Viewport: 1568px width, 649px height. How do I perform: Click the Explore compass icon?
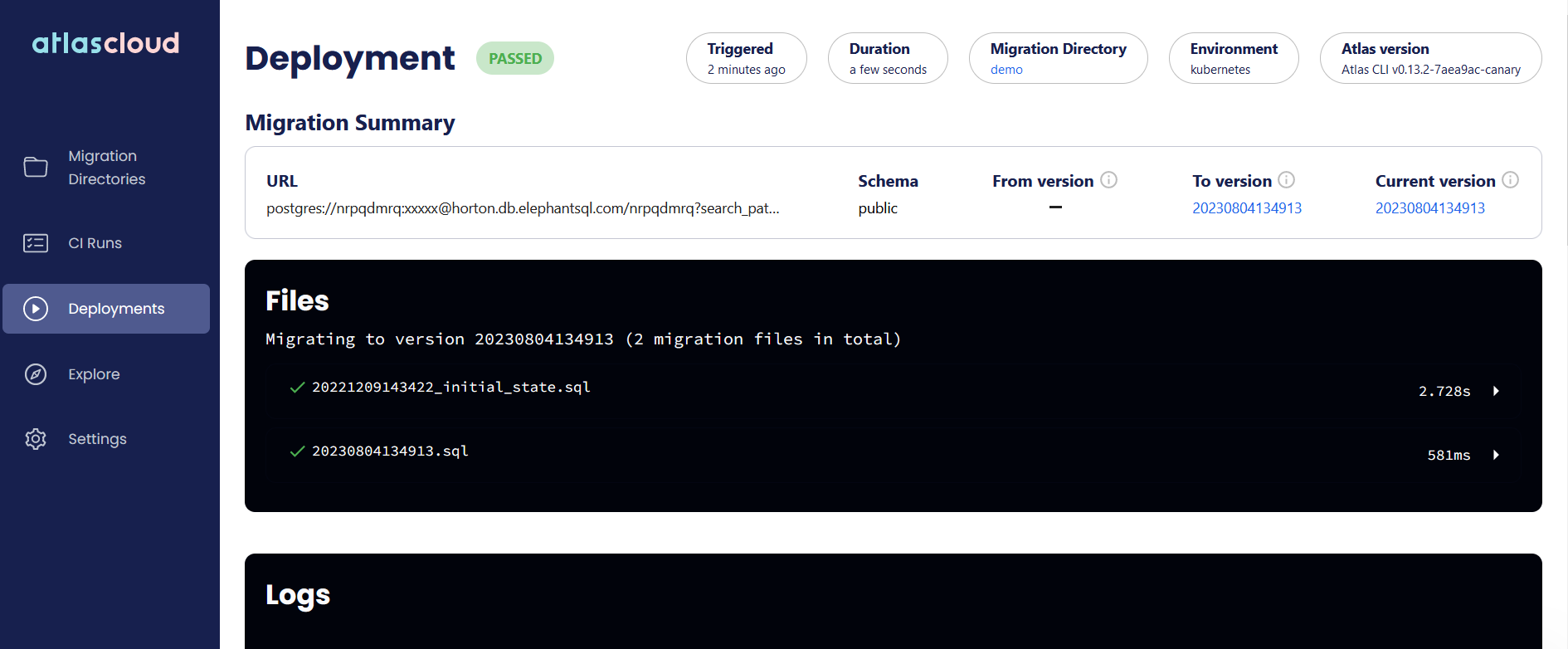point(36,374)
